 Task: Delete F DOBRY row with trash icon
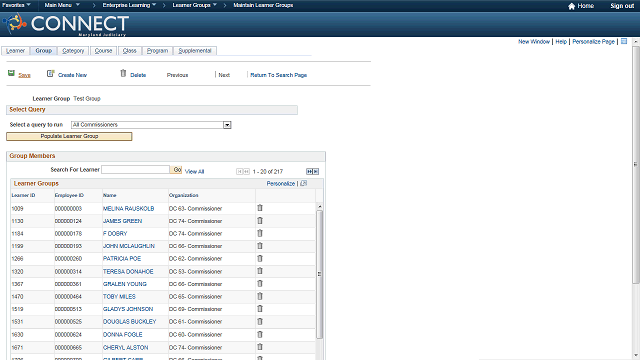coord(260,233)
